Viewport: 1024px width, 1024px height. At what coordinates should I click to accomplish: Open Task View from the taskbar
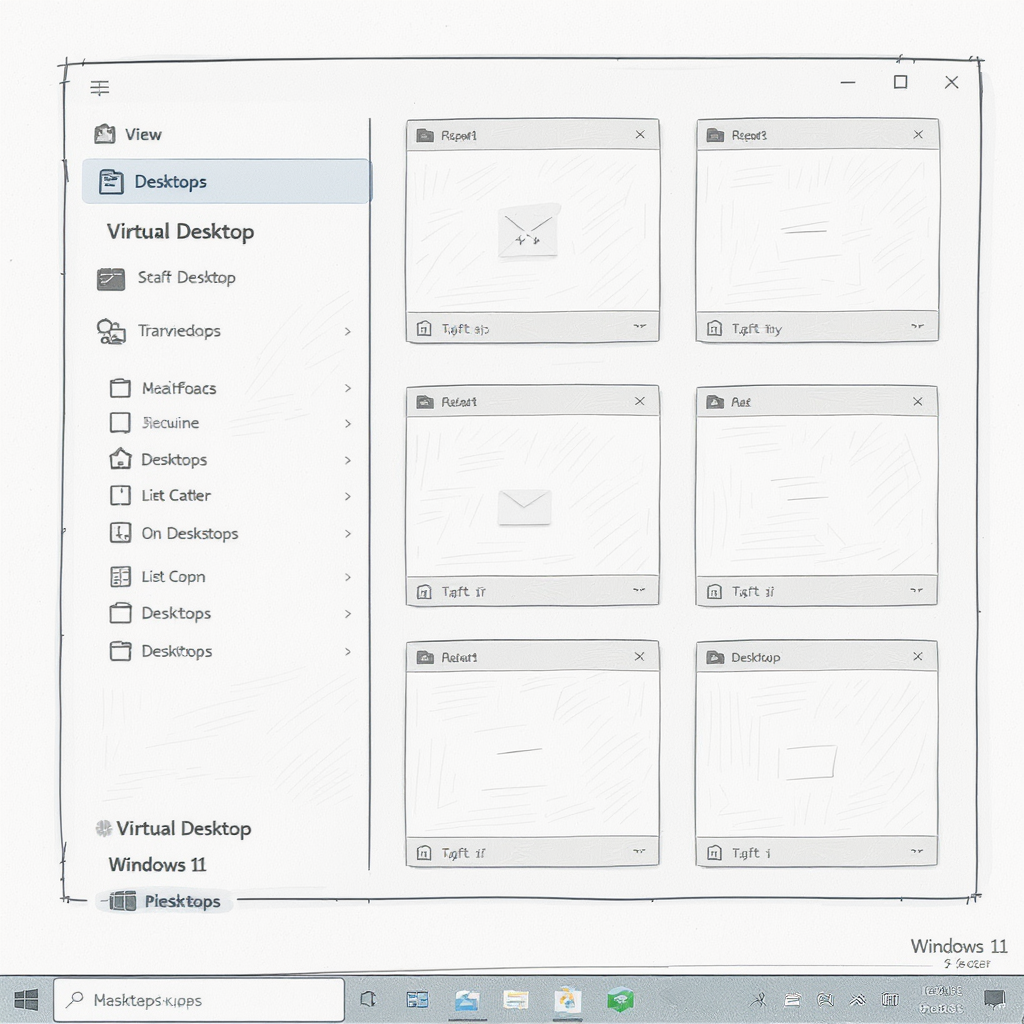[368, 1000]
